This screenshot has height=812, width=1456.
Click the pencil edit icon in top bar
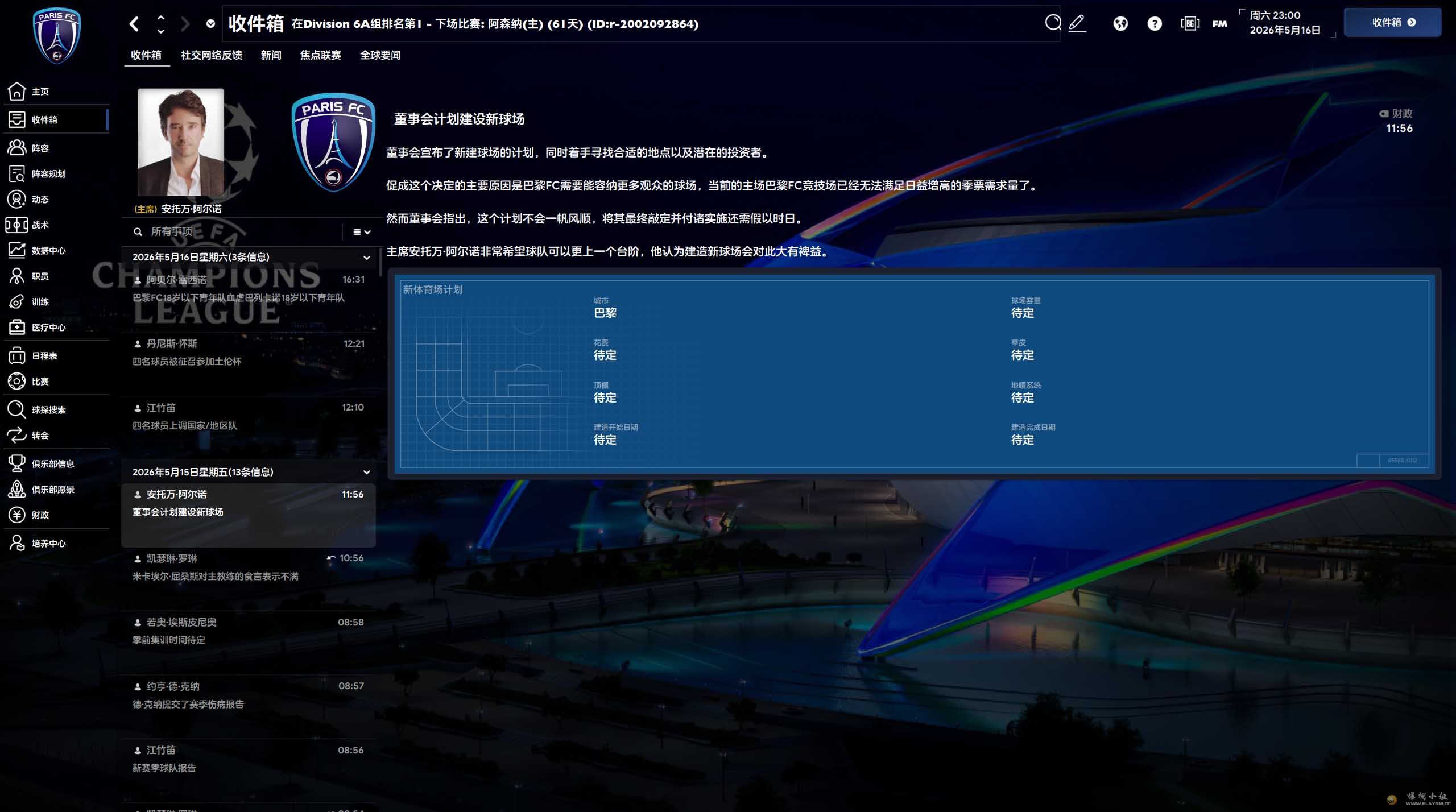[1077, 23]
